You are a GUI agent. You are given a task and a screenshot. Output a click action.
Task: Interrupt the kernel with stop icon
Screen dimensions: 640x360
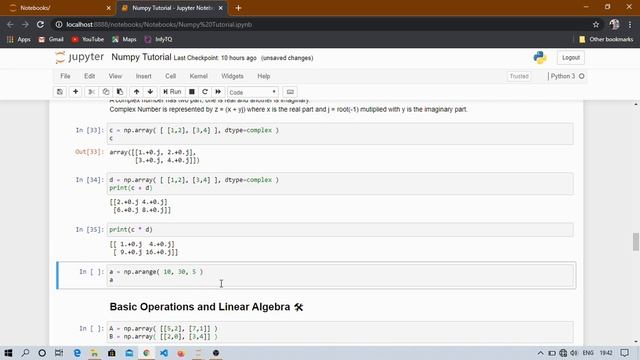[x=191, y=92]
